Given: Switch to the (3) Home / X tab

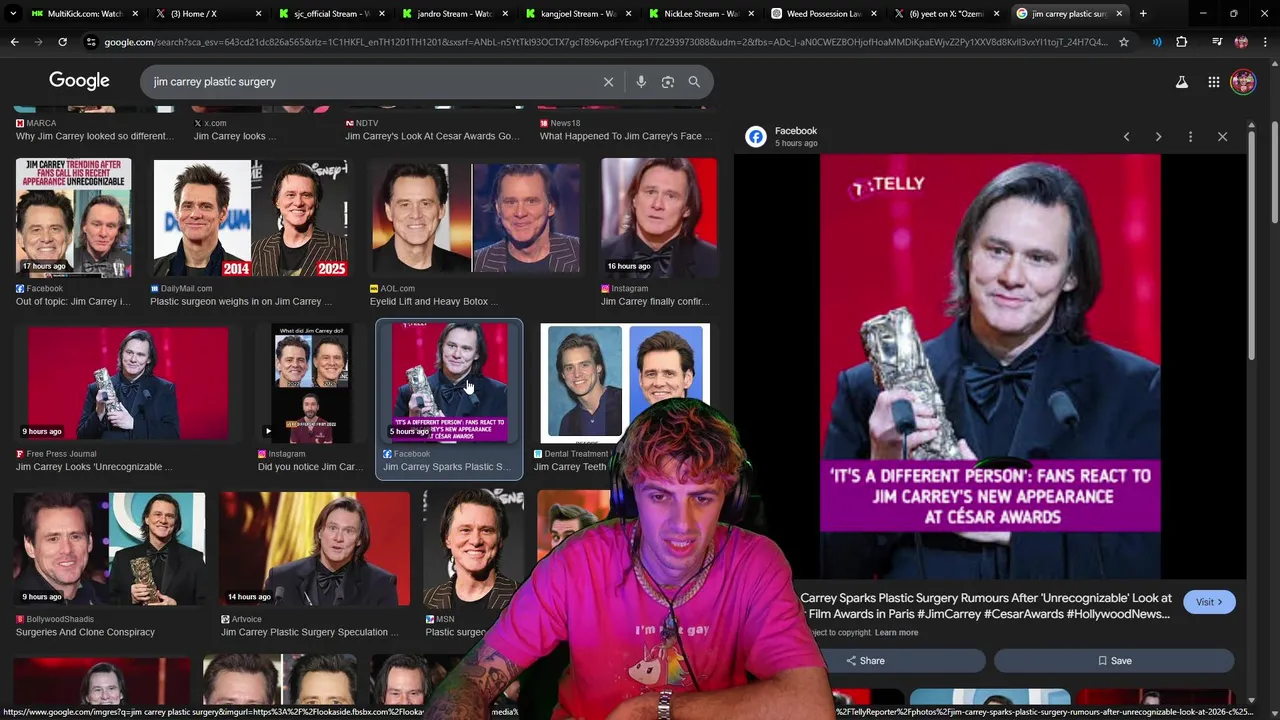Looking at the screenshot, I should (209, 14).
